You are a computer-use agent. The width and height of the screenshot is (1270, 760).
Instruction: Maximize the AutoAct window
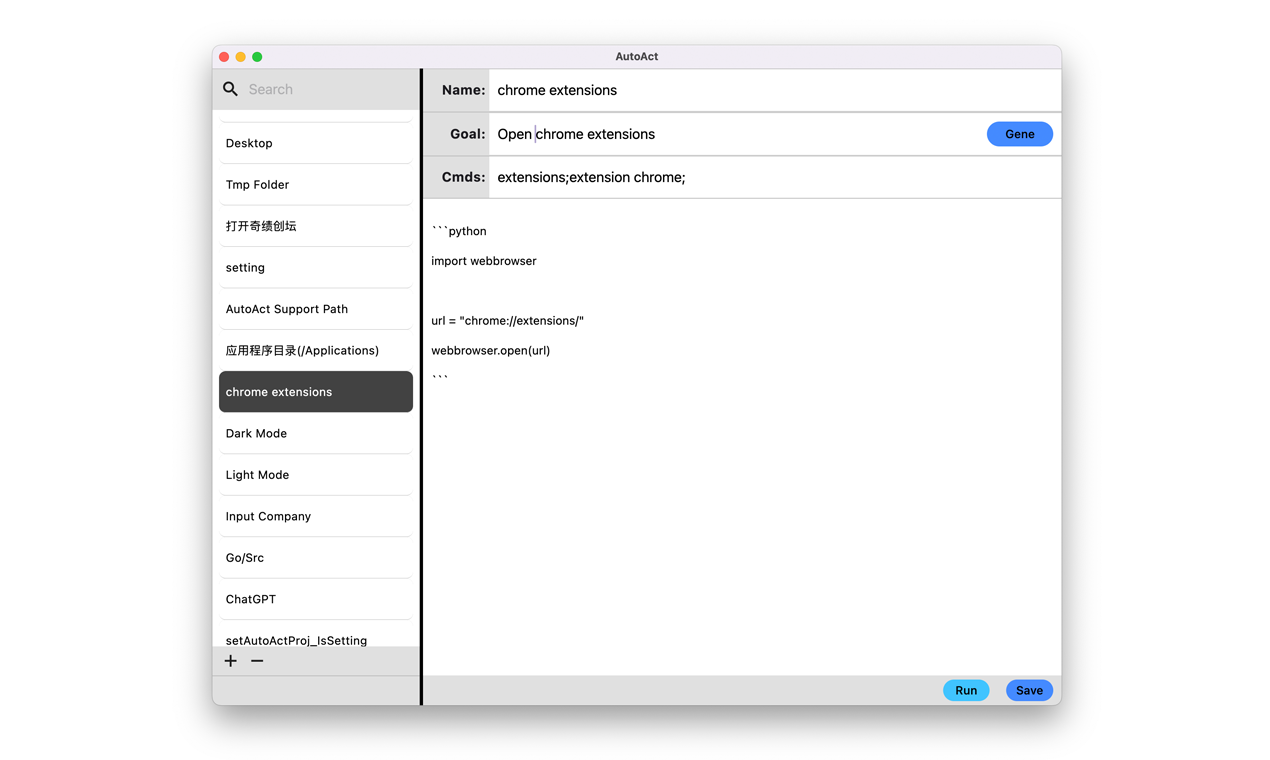[257, 57]
